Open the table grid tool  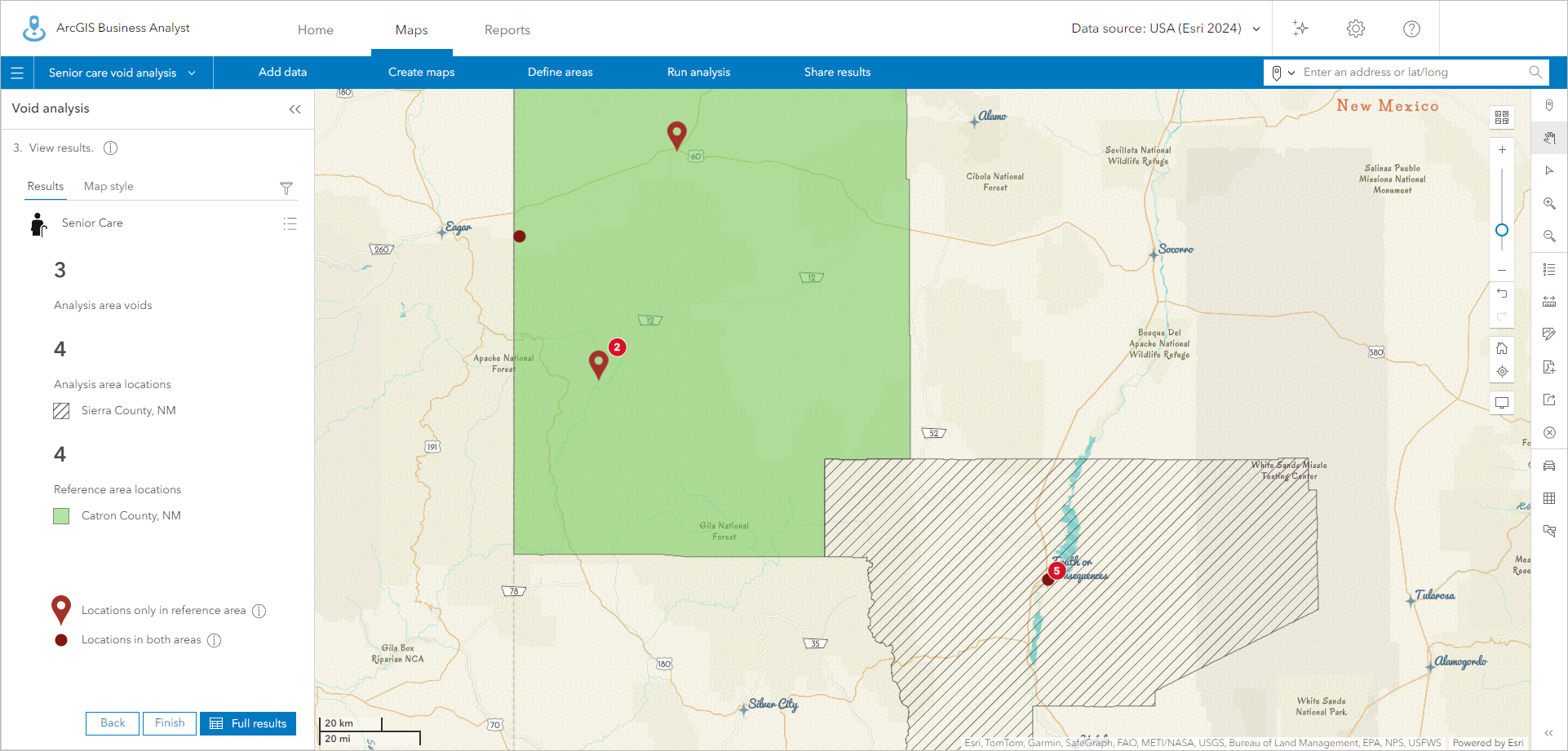tap(1549, 498)
